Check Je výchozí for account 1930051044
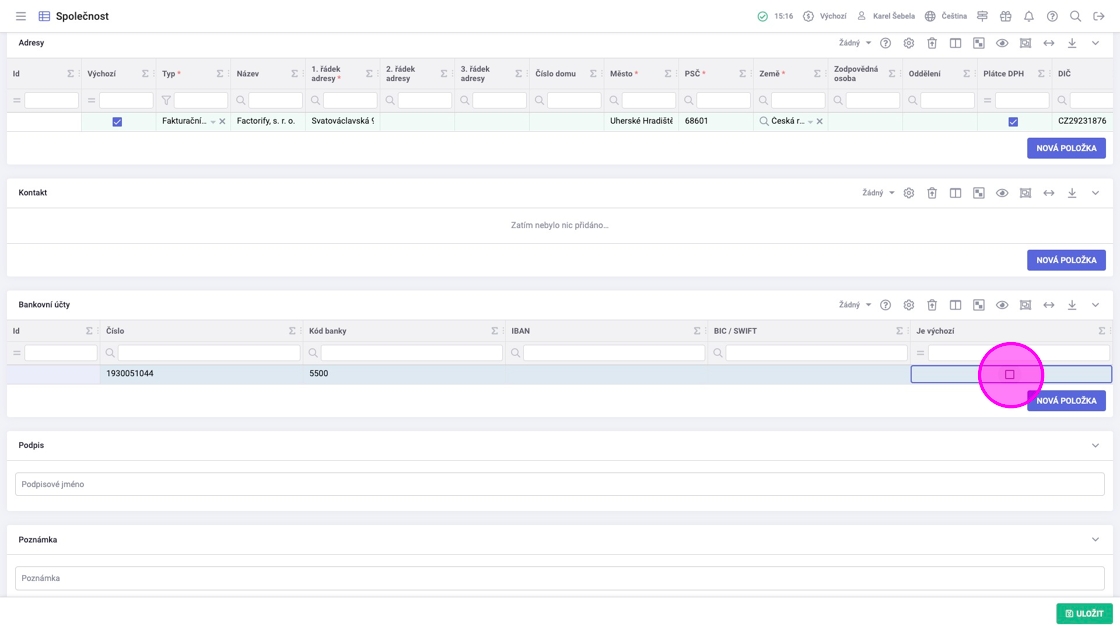The width and height of the screenshot is (1120, 630). tap(1009, 374)
